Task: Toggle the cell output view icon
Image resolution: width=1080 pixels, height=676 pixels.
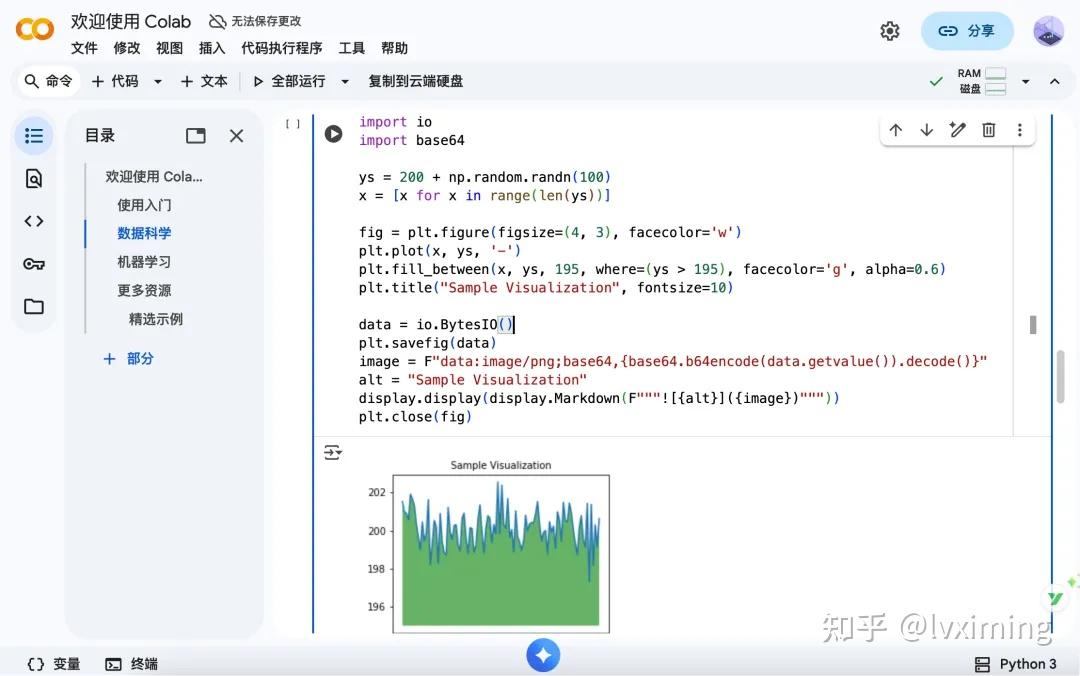Action: pos(333,452)
